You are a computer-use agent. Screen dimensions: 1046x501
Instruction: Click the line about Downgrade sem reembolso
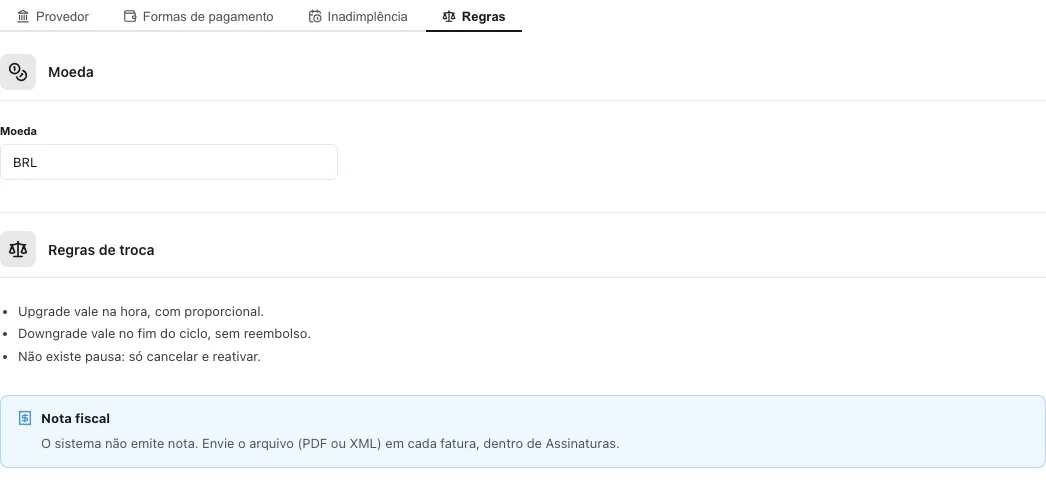click(x=164, y=334)
